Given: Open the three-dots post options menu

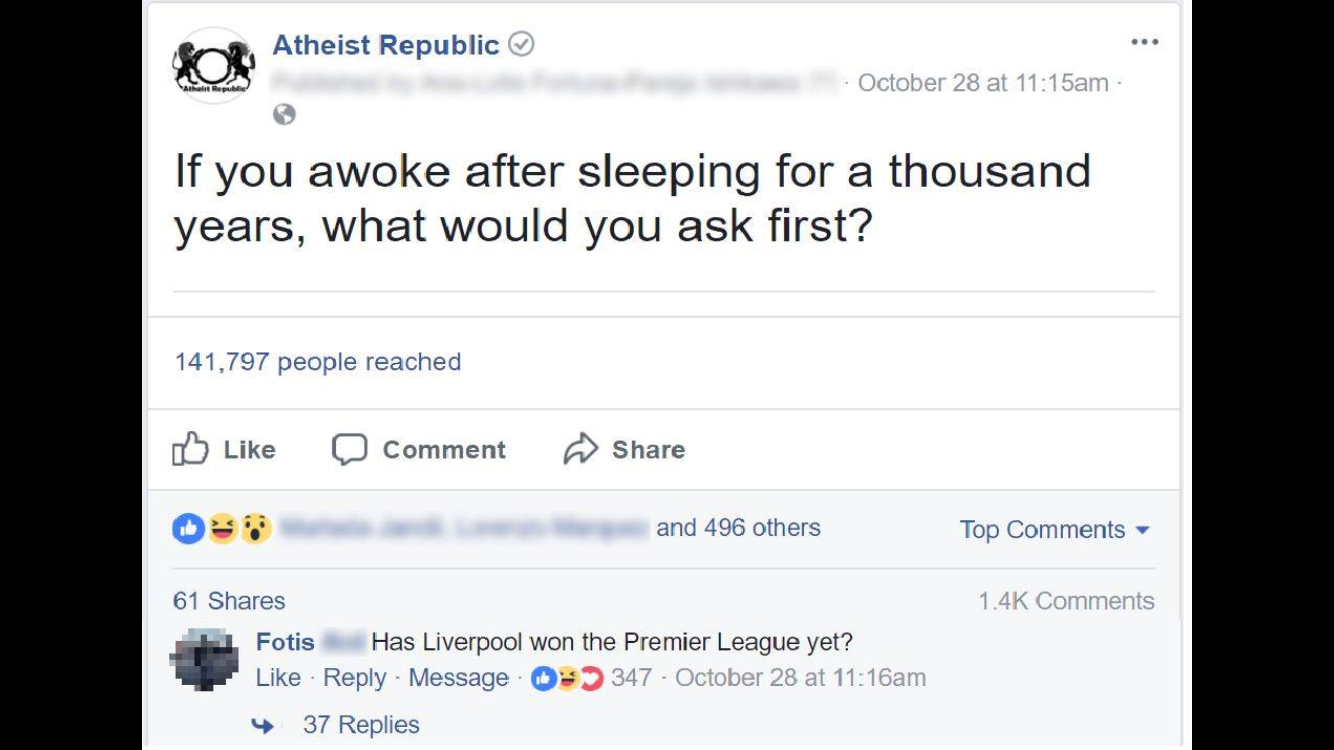Looking at the screenshot, I should tap(1144, 43).
